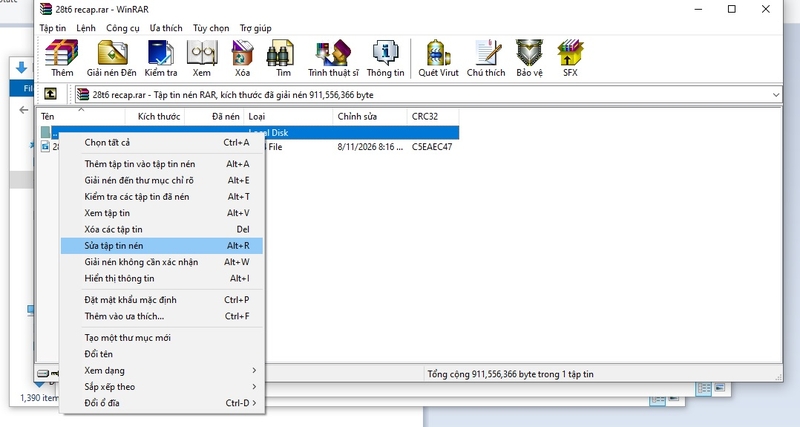Expand the Xem dạng submenu
Viewport: 800px width, 427px height.
(x=162, y=370)
